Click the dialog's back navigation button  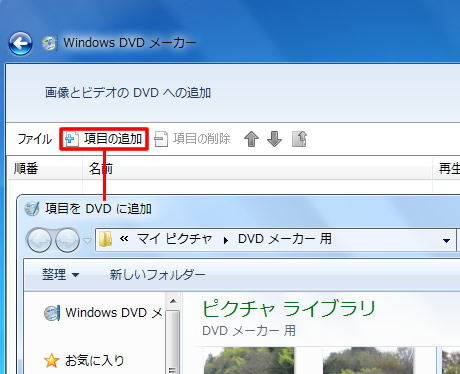tap(39, 240)
